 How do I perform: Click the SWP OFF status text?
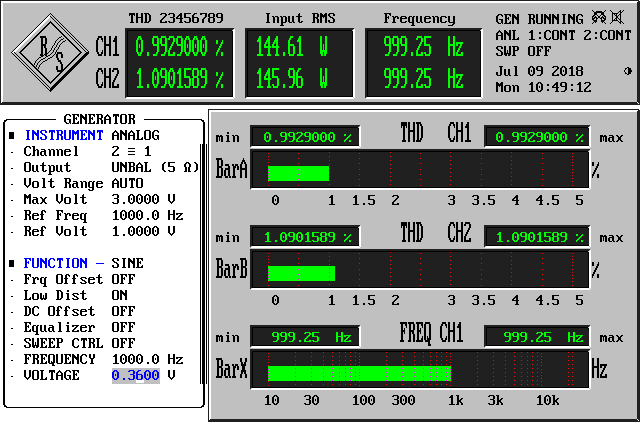pos(523,51)
